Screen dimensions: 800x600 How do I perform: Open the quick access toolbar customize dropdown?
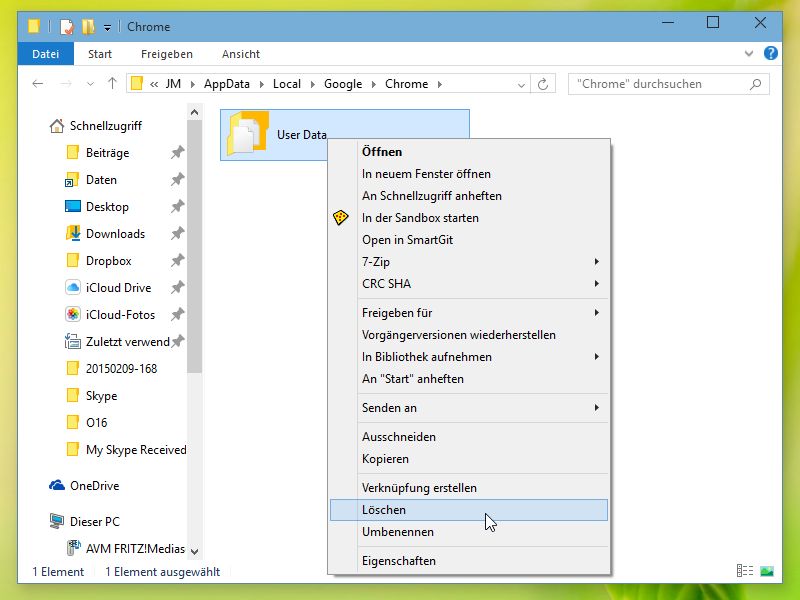[107, 28]
